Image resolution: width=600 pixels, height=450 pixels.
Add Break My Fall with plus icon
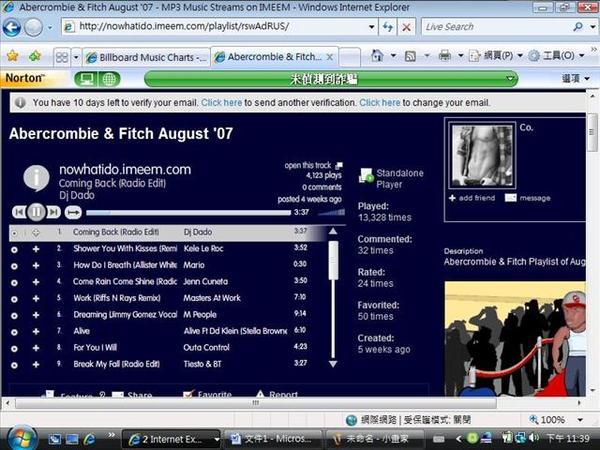(36, 365)
